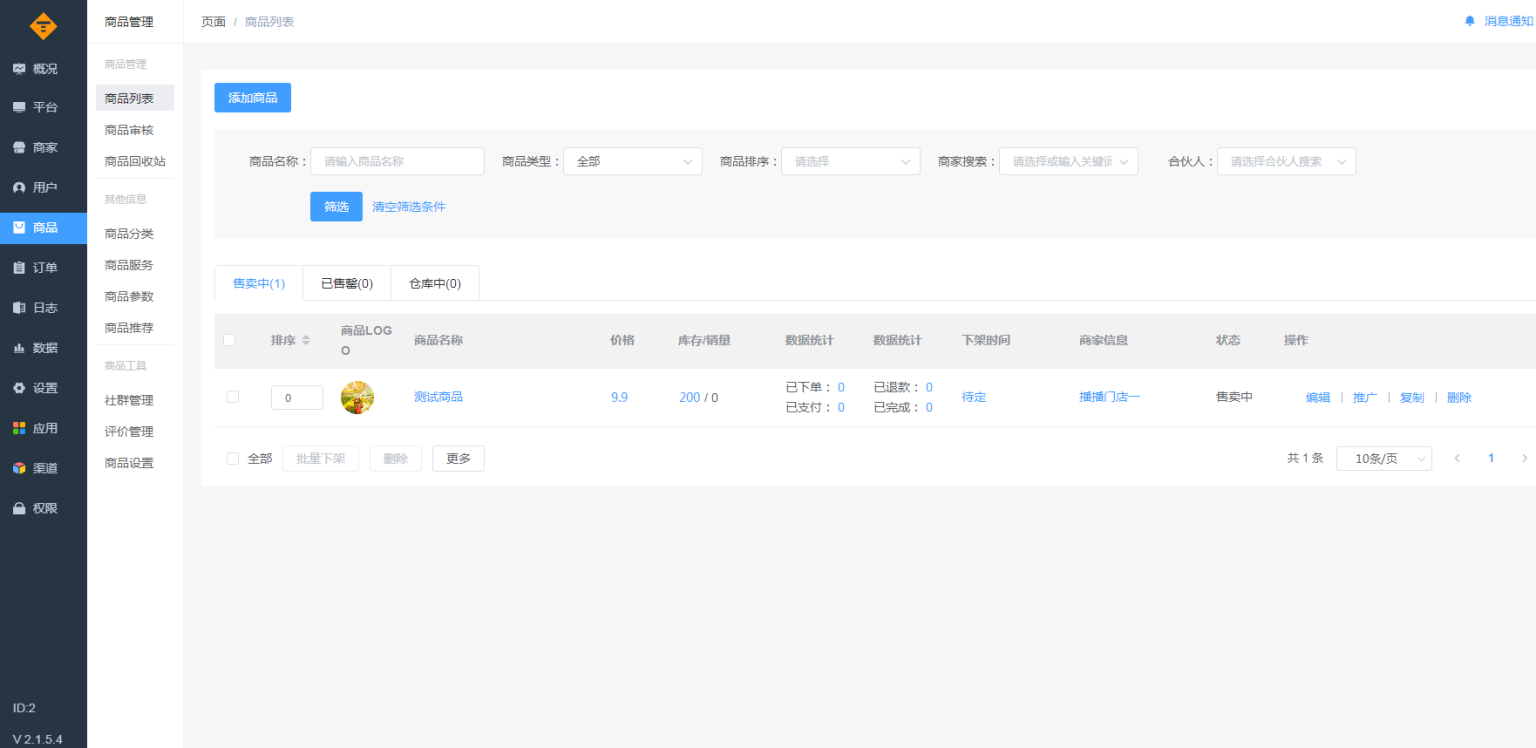Enable the 全部 checkbox at table bottom
The image size is (1536, 748).
pos(232,458)
